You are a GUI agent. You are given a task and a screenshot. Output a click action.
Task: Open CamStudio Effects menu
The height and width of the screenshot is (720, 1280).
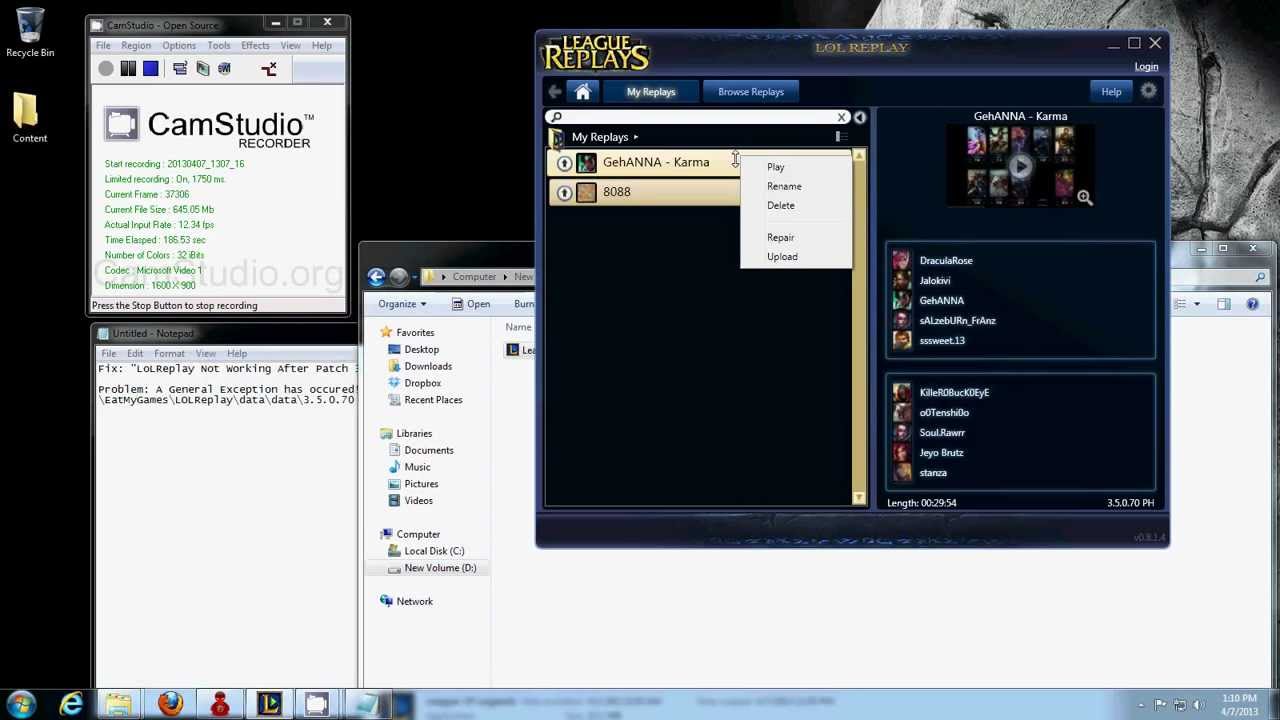(255, 45)
